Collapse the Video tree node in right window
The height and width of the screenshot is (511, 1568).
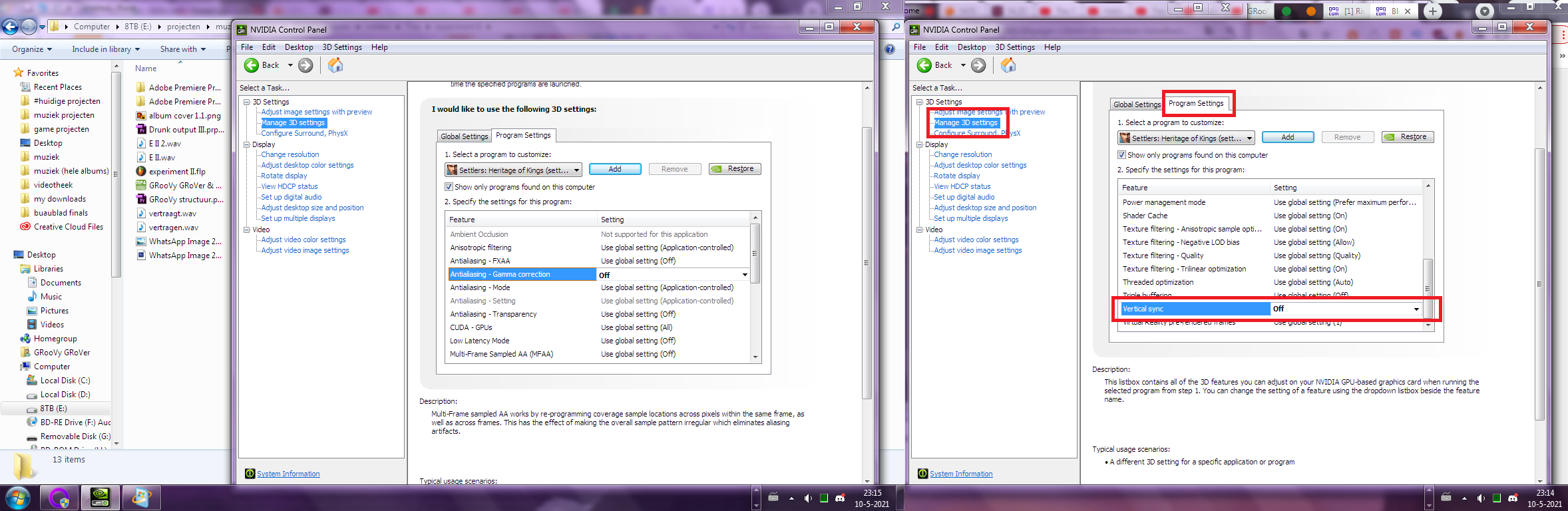pyautogui.click(x=920, y=230)
